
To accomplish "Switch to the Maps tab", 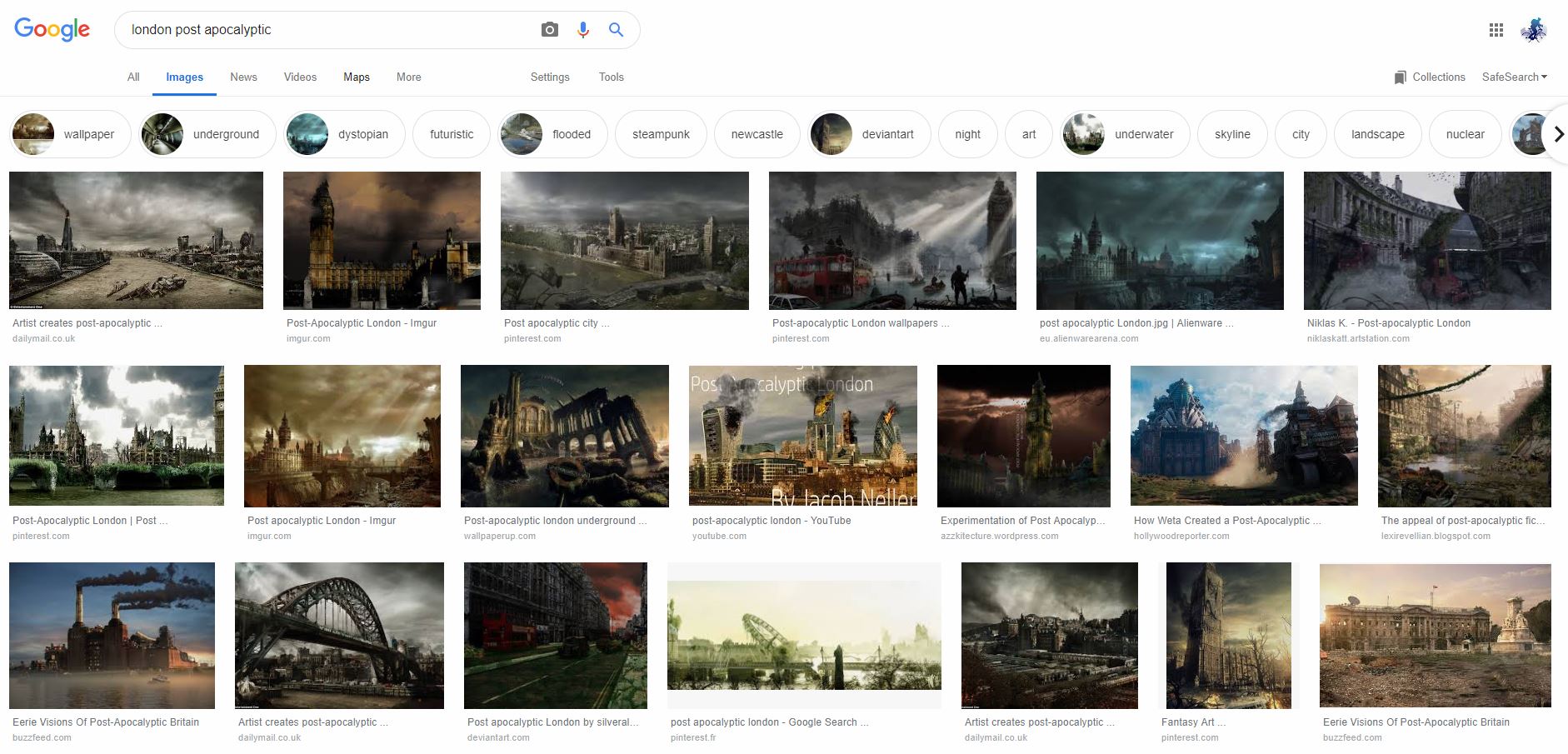I will point(357,77).
